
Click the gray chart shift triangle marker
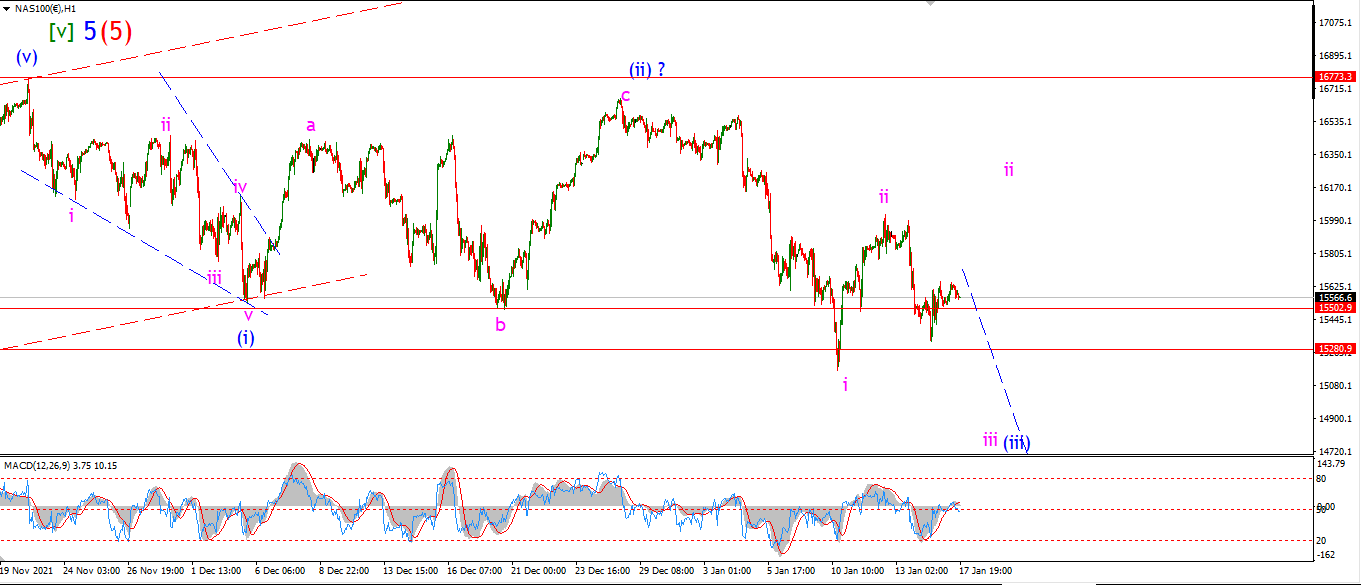(x=931, y=3)
